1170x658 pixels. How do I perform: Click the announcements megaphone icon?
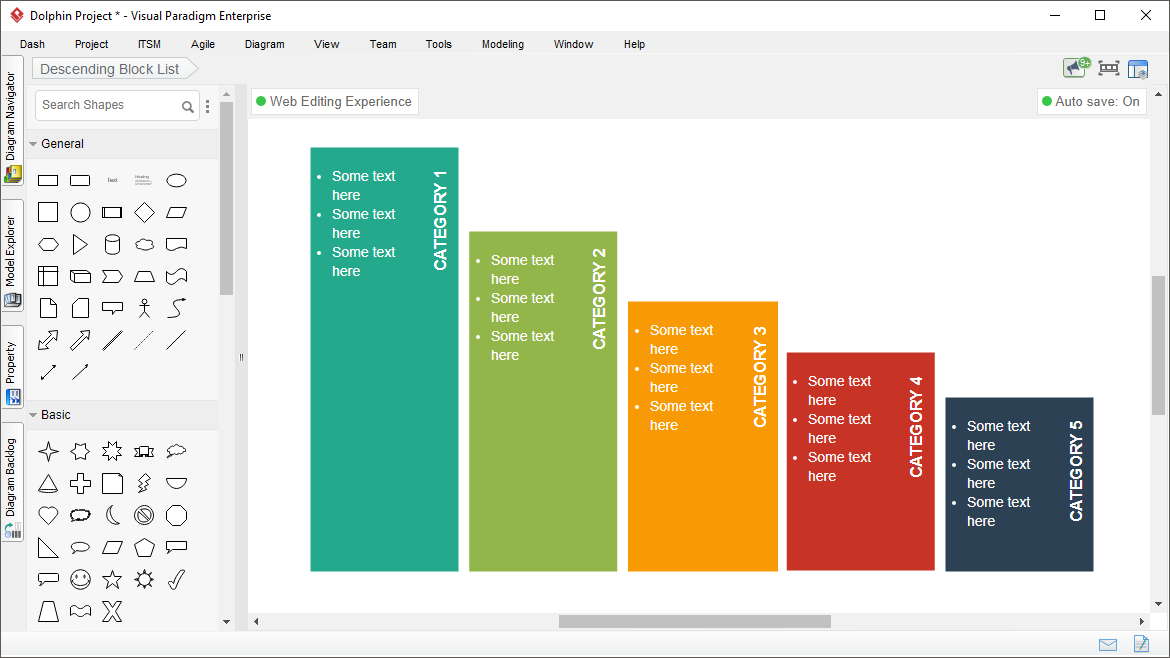[x=1076, y=68]
